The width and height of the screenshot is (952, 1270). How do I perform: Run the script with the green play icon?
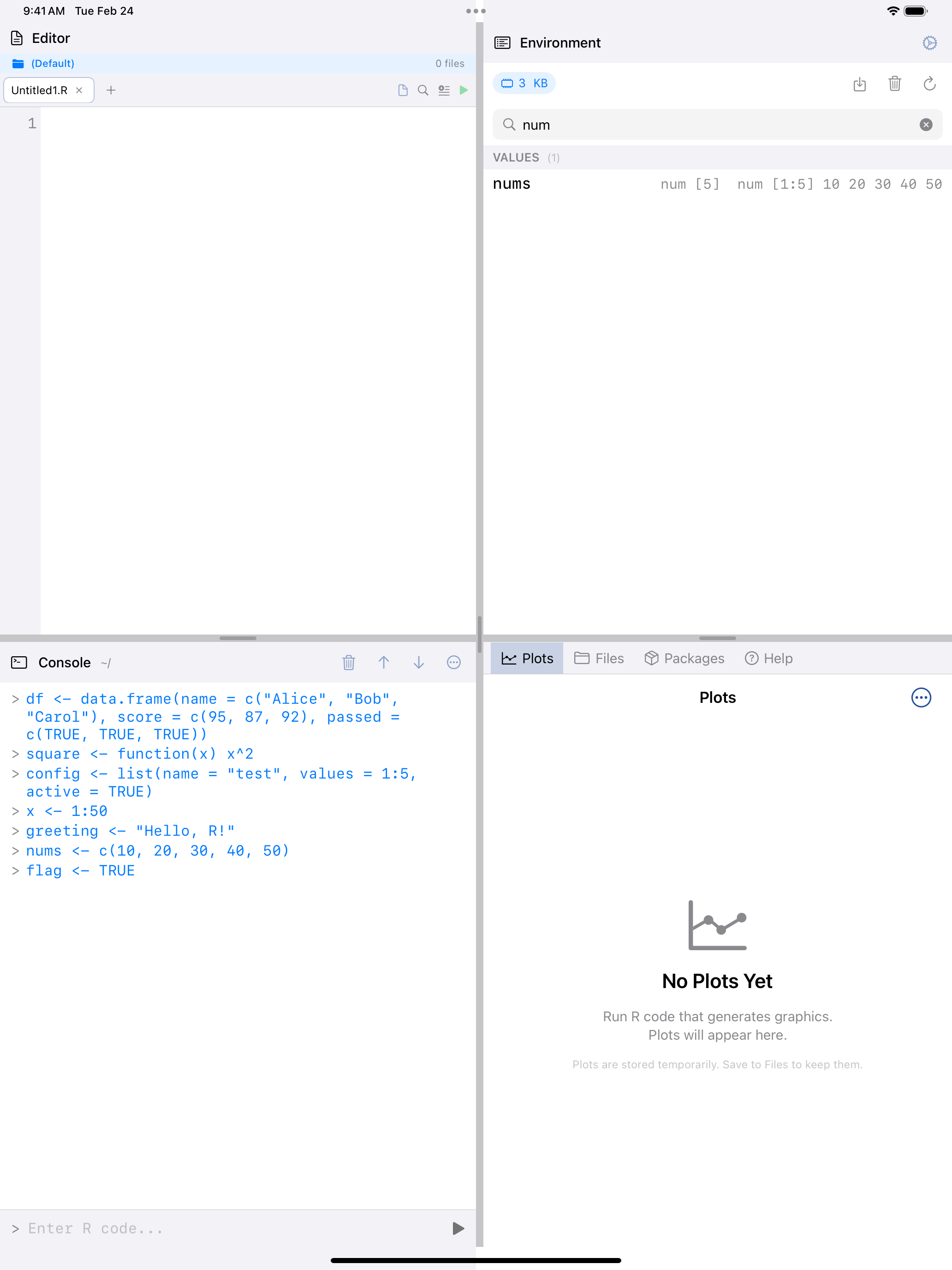pos(464,90)
